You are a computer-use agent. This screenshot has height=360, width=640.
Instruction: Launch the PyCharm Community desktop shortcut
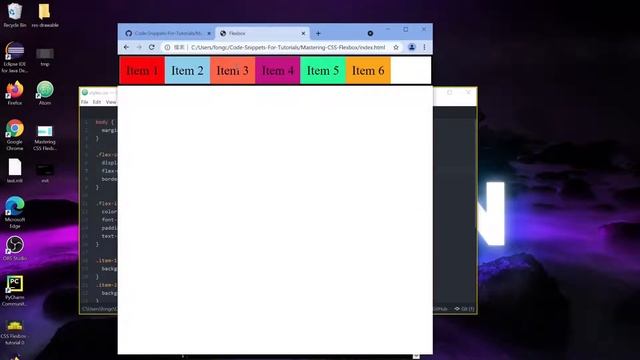15,291
